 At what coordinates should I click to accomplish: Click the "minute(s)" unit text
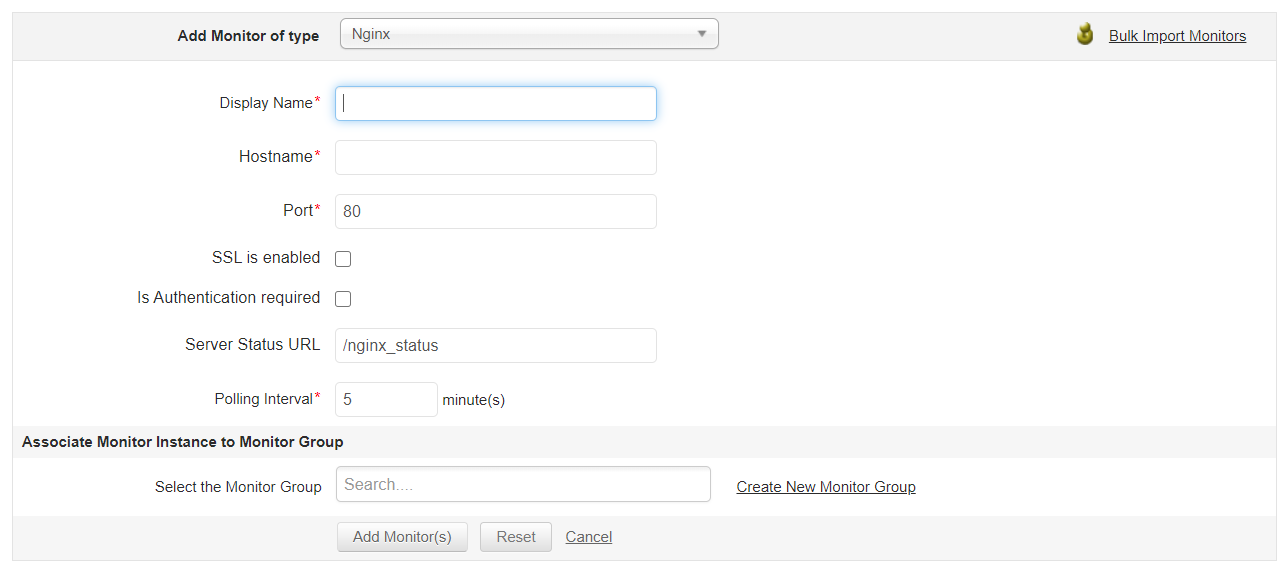pos(474,400)
